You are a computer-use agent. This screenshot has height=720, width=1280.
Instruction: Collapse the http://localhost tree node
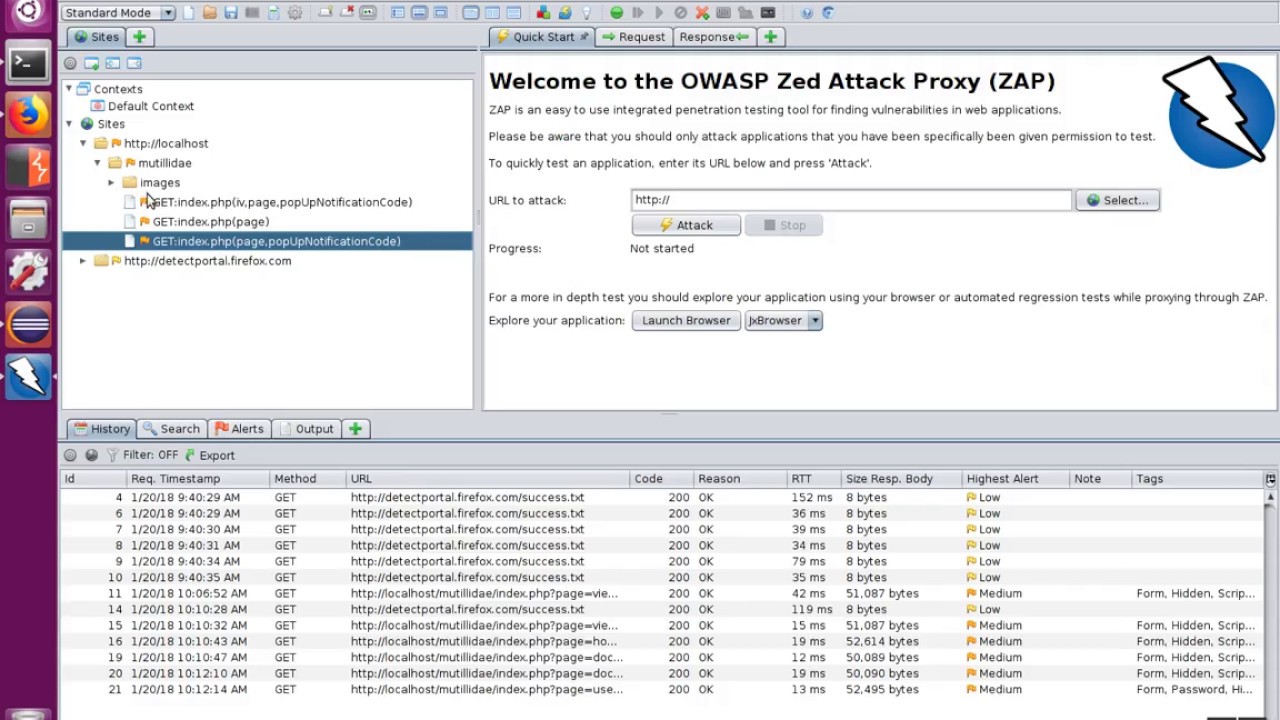tap(83, 143)
